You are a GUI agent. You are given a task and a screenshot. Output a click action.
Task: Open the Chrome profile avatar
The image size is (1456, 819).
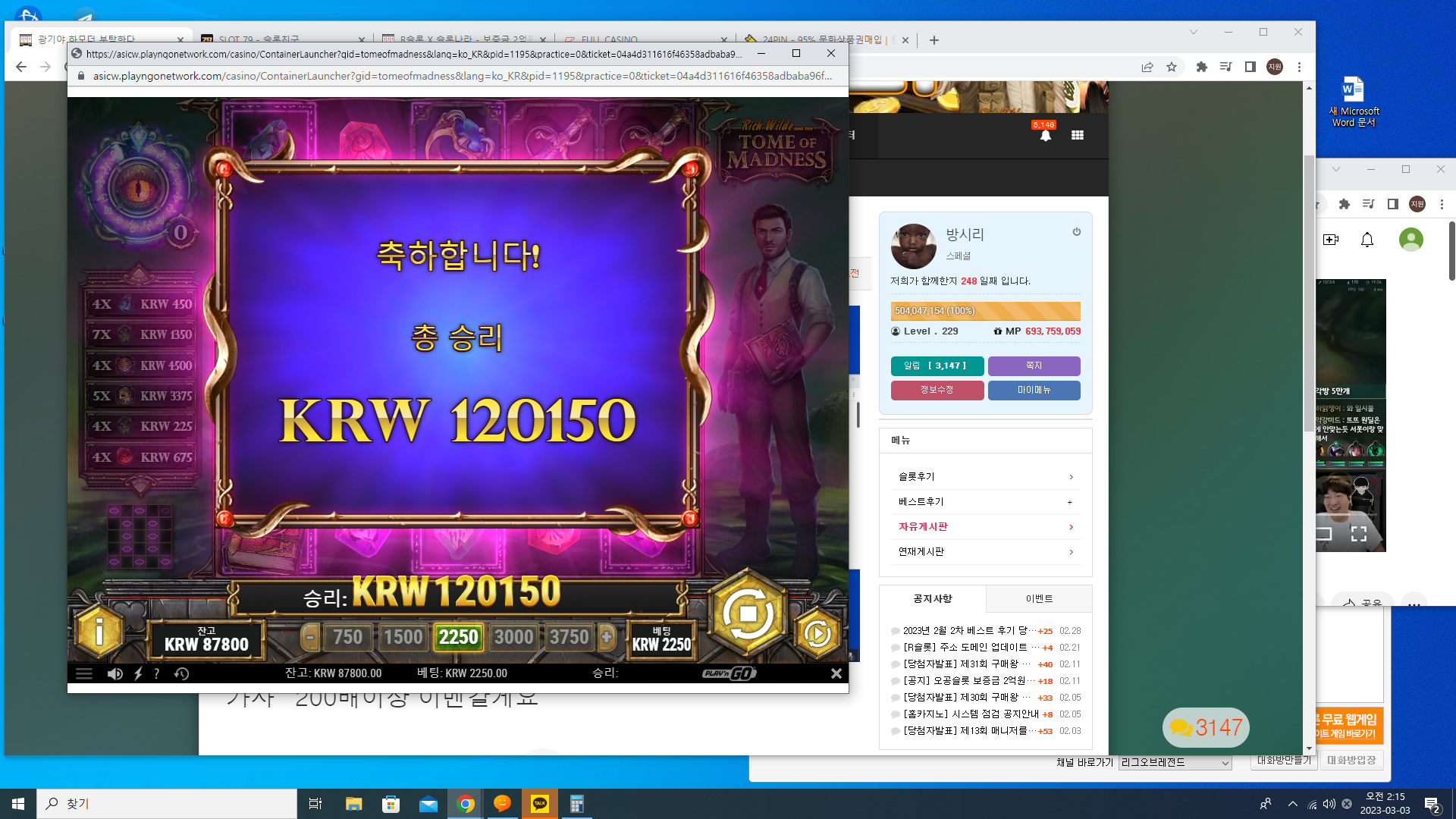click(x=1275, y=67)
